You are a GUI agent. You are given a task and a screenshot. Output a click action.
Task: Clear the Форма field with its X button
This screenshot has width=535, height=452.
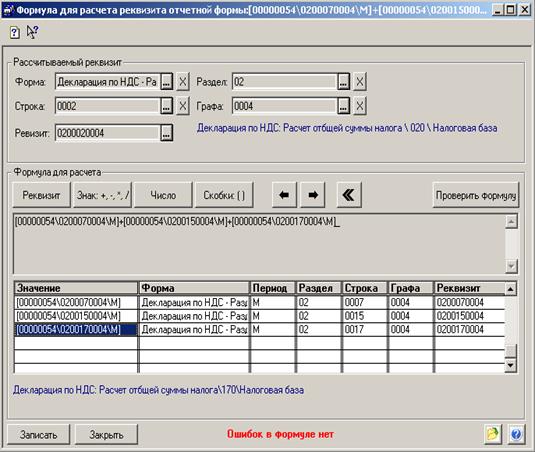tap(183, 82)
